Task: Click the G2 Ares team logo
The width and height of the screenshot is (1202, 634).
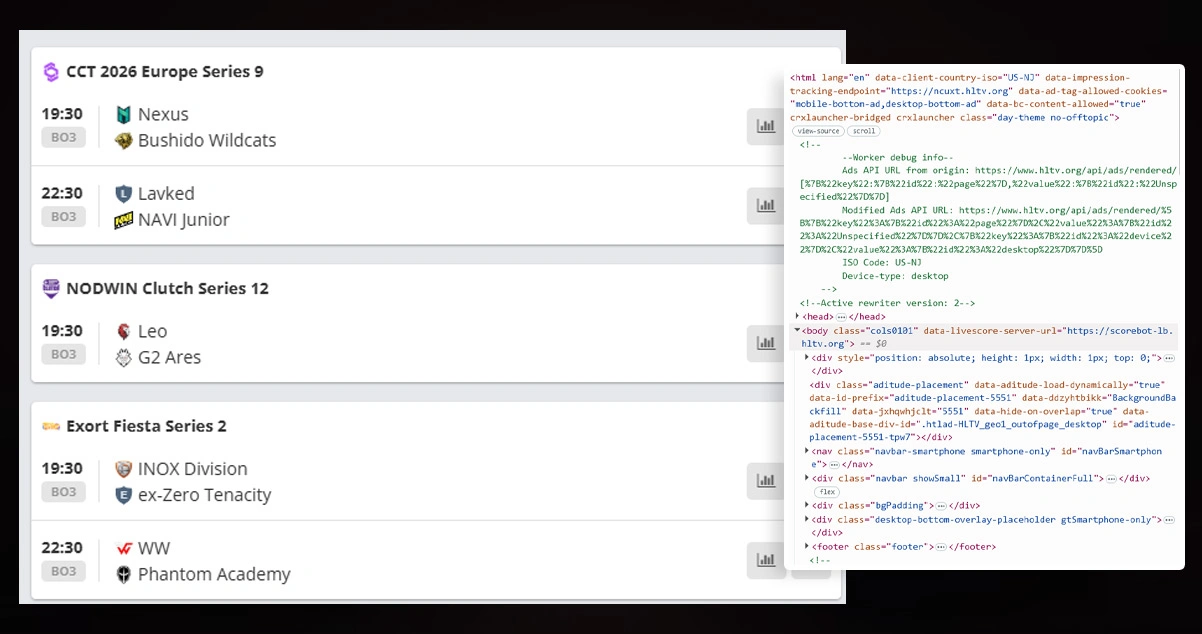Action: (124, 358)
